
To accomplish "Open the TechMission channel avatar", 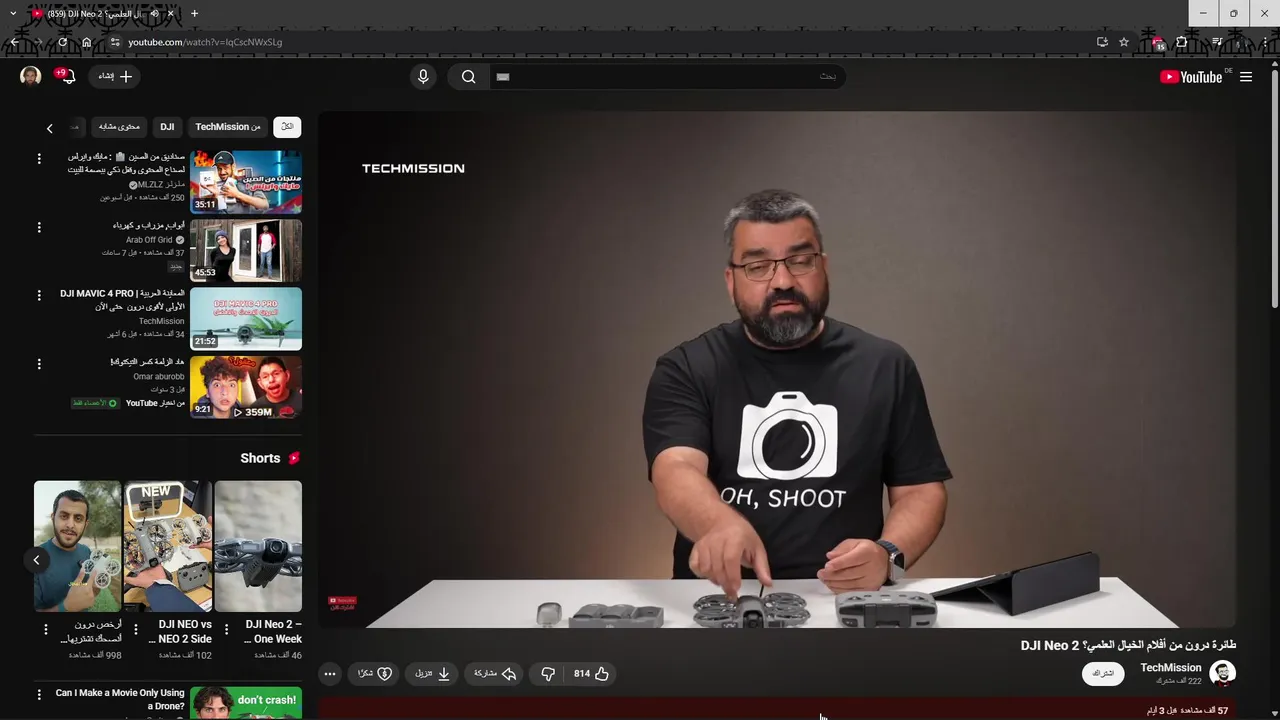I will (x=1222, y=673).
